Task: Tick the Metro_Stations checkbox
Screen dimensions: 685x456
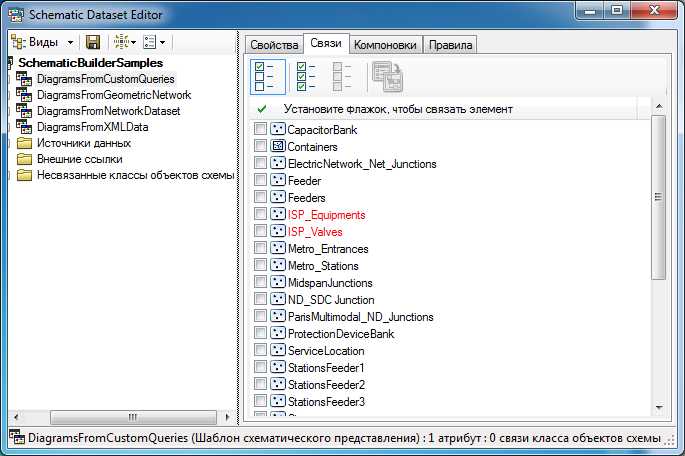Action: pos(261,266)
